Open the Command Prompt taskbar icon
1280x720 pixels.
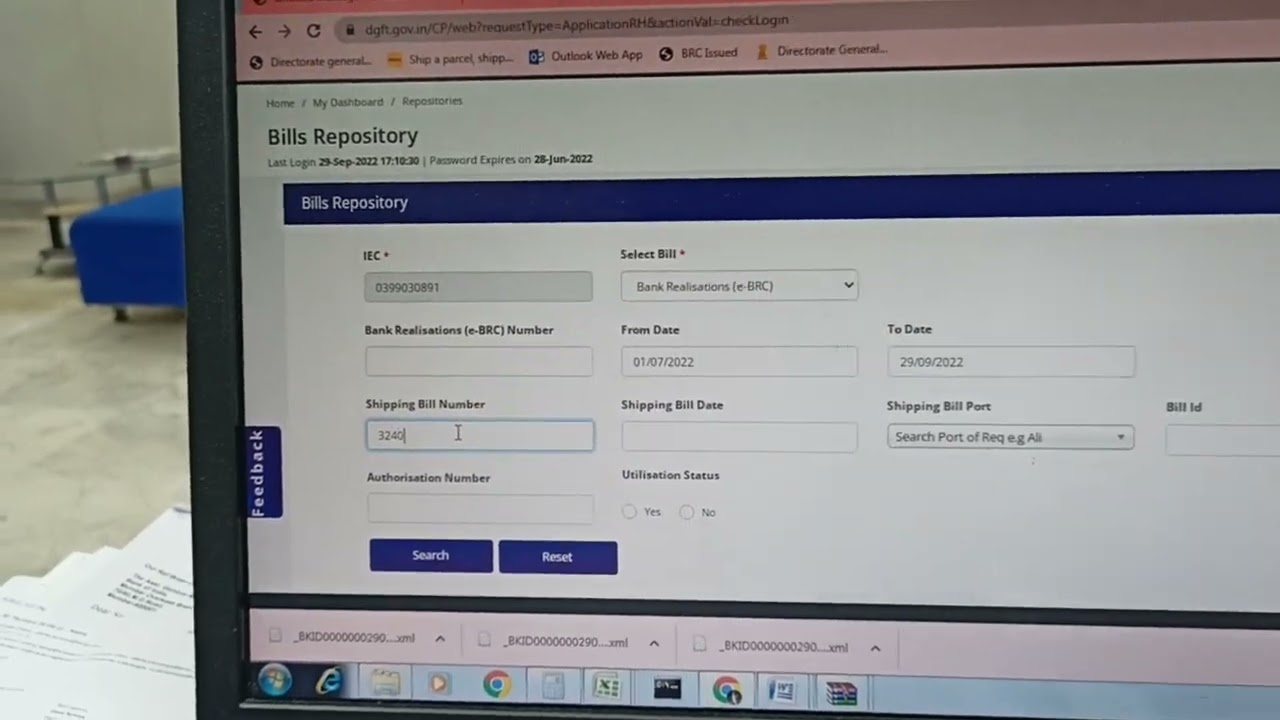click(667, 689)
